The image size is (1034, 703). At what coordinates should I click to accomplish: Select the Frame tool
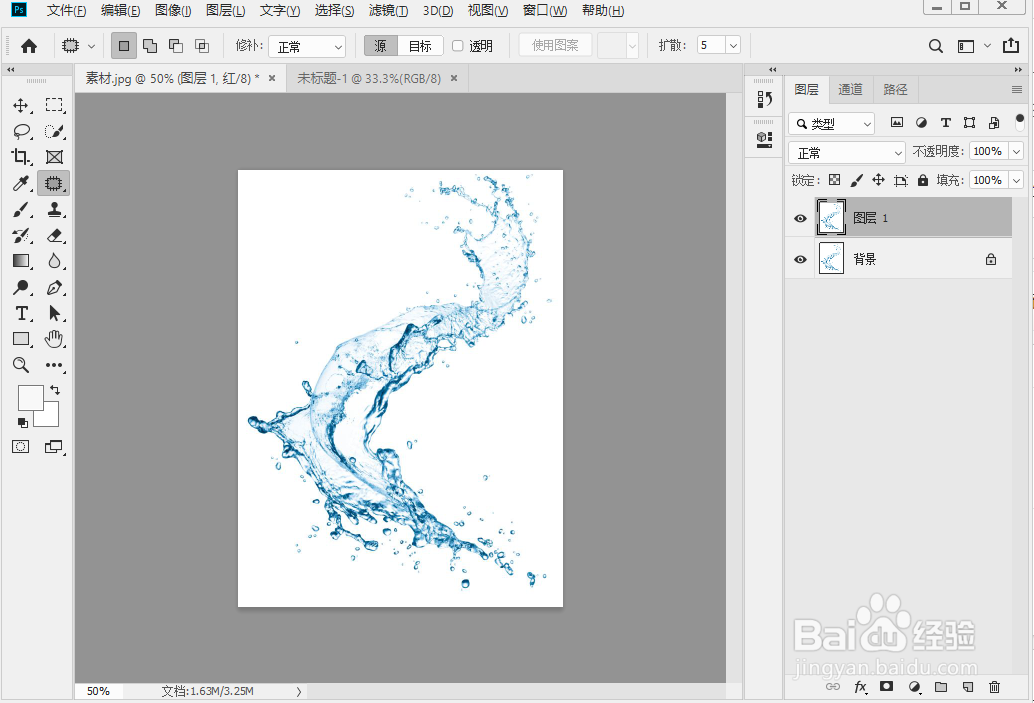(x=54, y=157)
